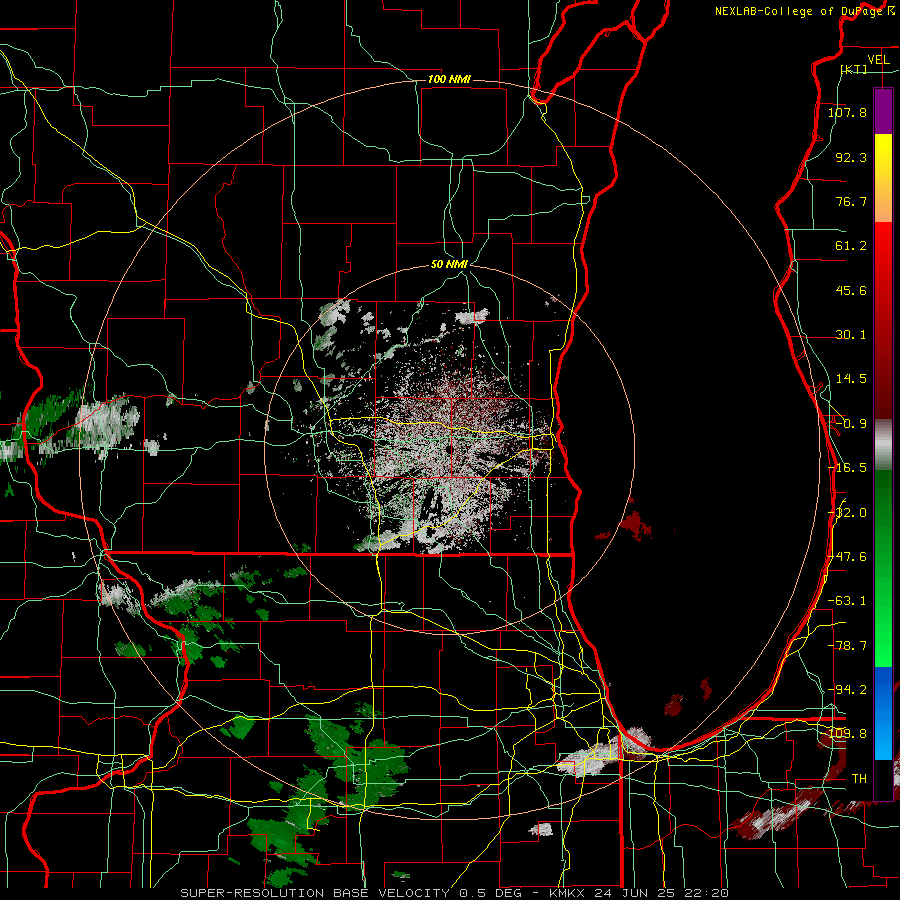Pick the green segment of color bar
This screenshot has width=900, height=900.
click(x=883, y=568)
